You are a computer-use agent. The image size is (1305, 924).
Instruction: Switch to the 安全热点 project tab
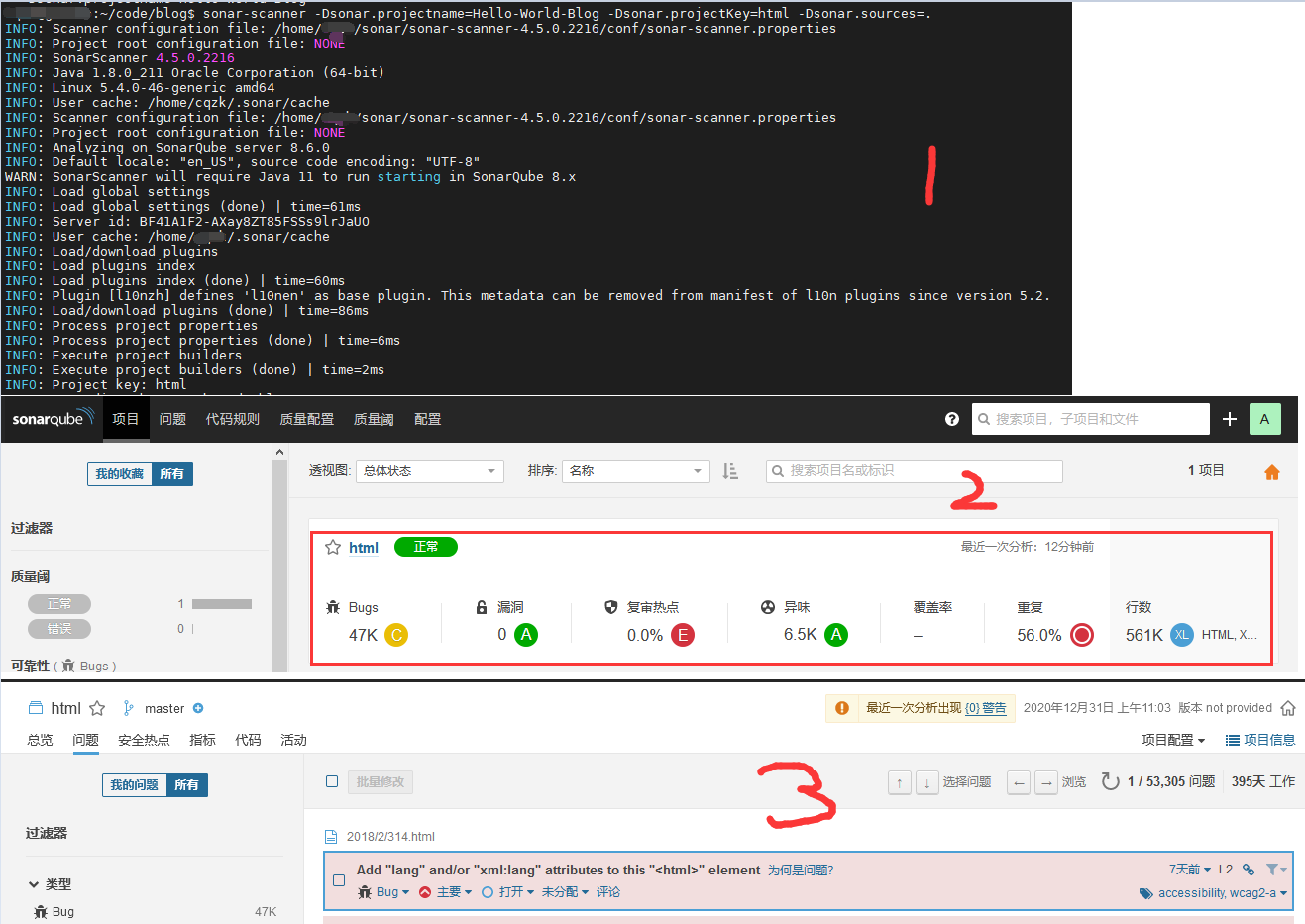(x=144, y=740)
